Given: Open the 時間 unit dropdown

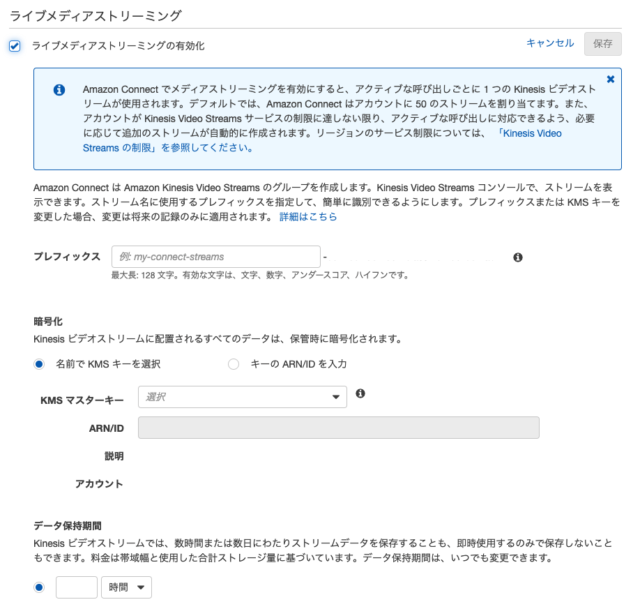Looking at the screenshot, I should click(x=127, y=587).
